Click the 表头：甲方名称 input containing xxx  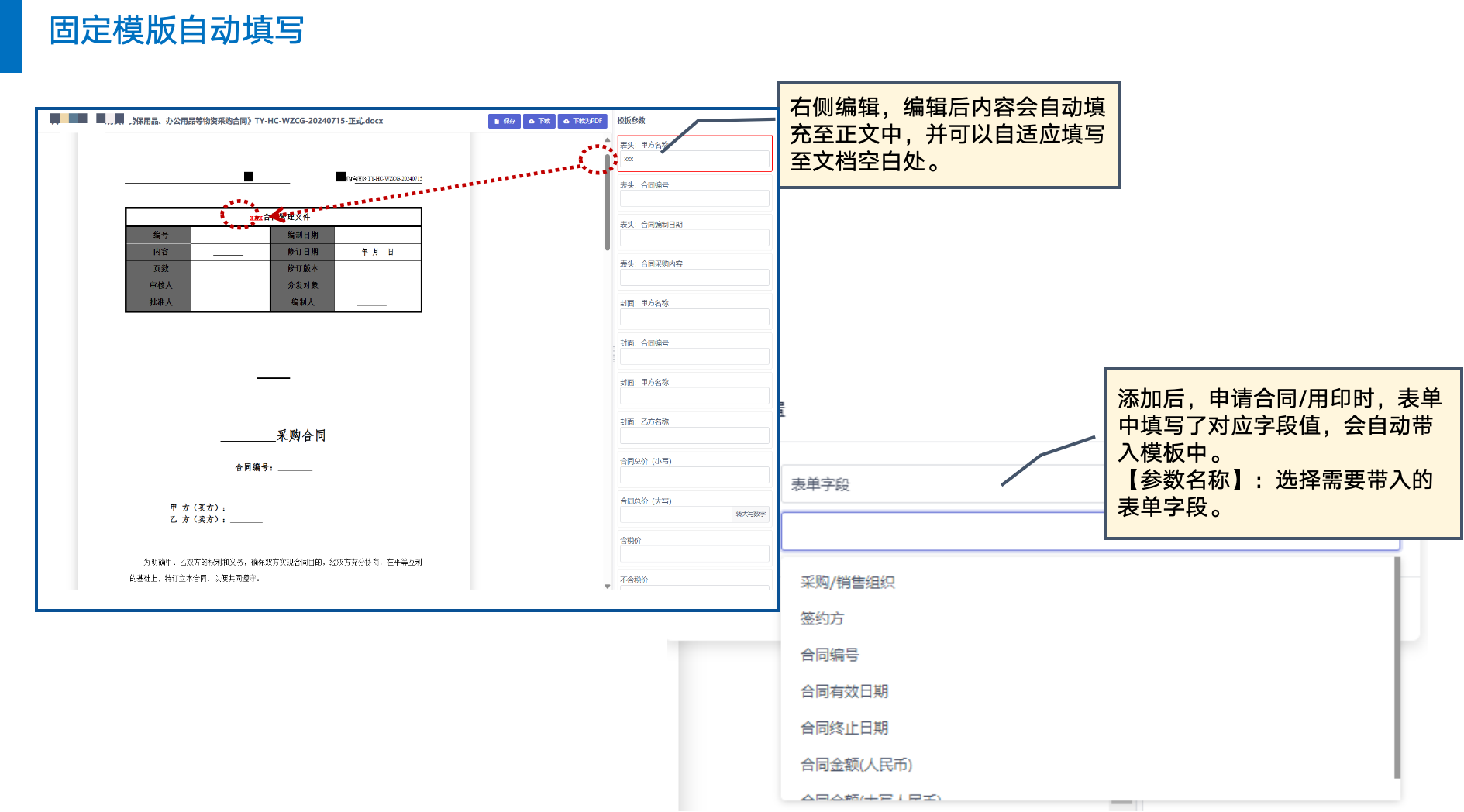click(x=694, y=159)
